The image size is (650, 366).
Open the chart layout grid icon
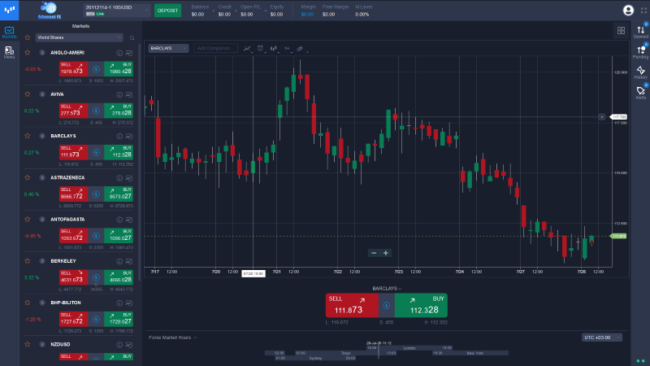[621, 30]
